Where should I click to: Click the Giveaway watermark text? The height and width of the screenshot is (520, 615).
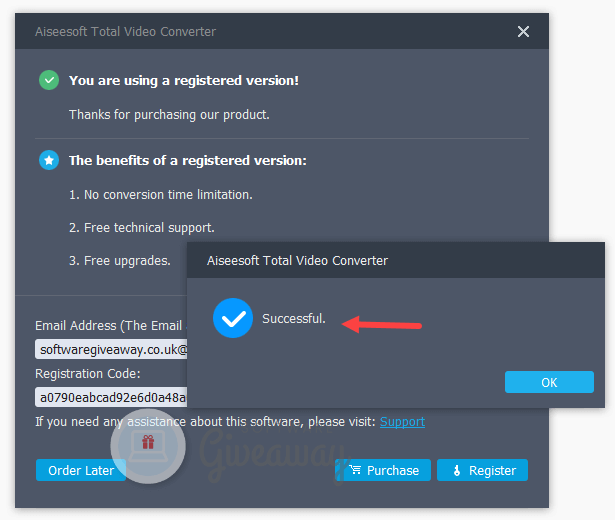pos(271,455)
